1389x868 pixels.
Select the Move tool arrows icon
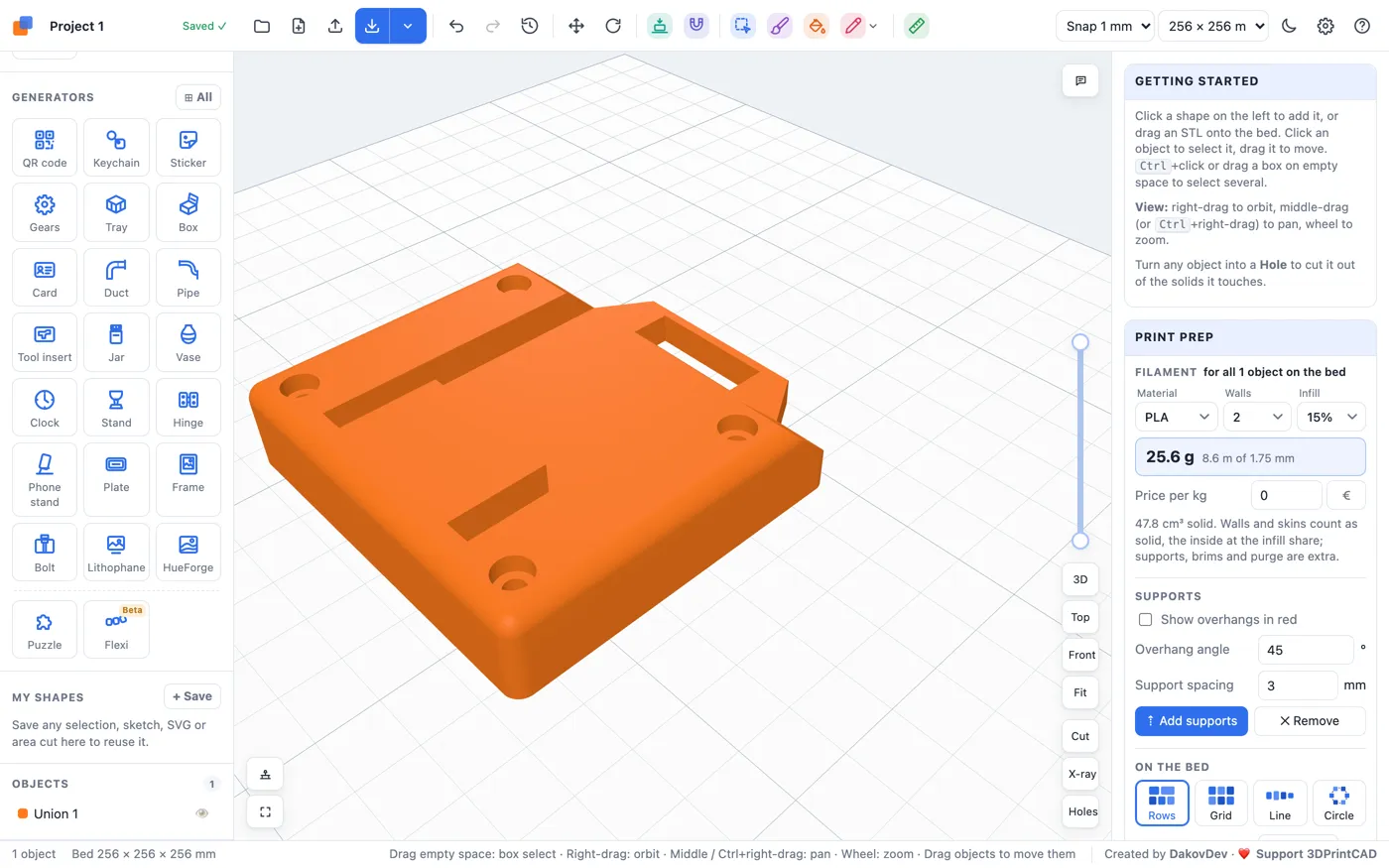[576, 26]
